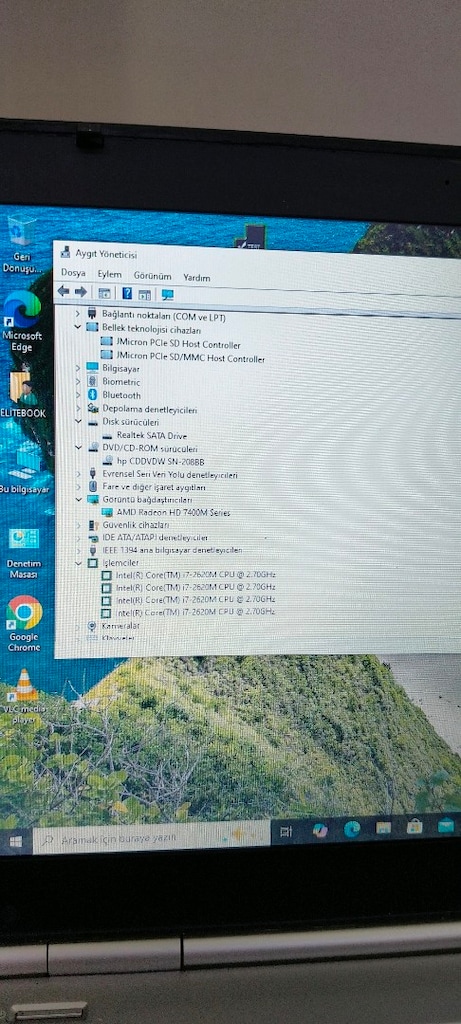Open the Dosya menu
The width and height of the screenshot is (461, 1024).
[73, 272]
